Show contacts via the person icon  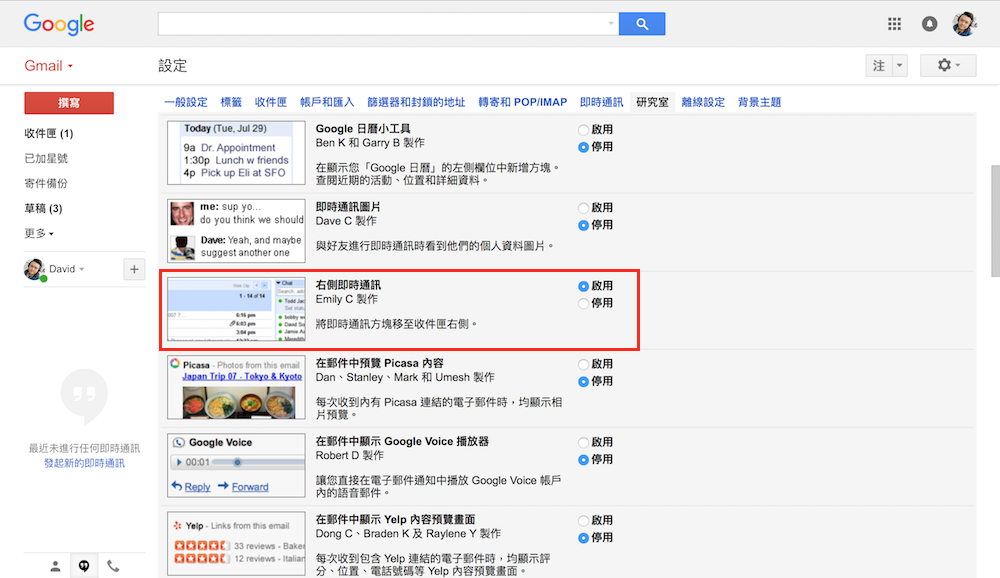tap(56, 566)
